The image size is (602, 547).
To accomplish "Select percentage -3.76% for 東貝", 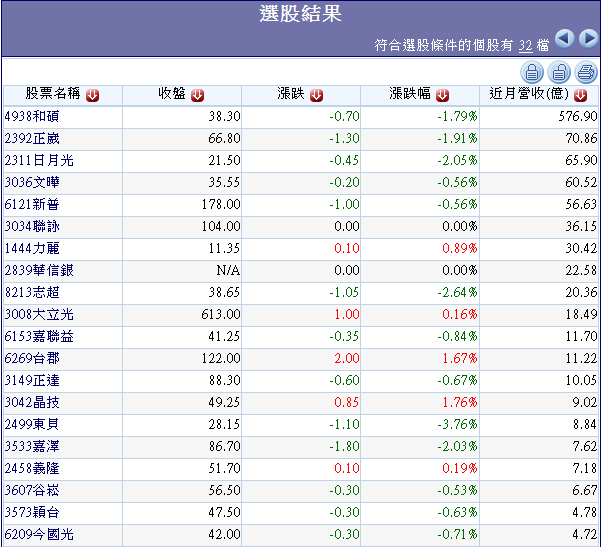I will pos(457,424).
